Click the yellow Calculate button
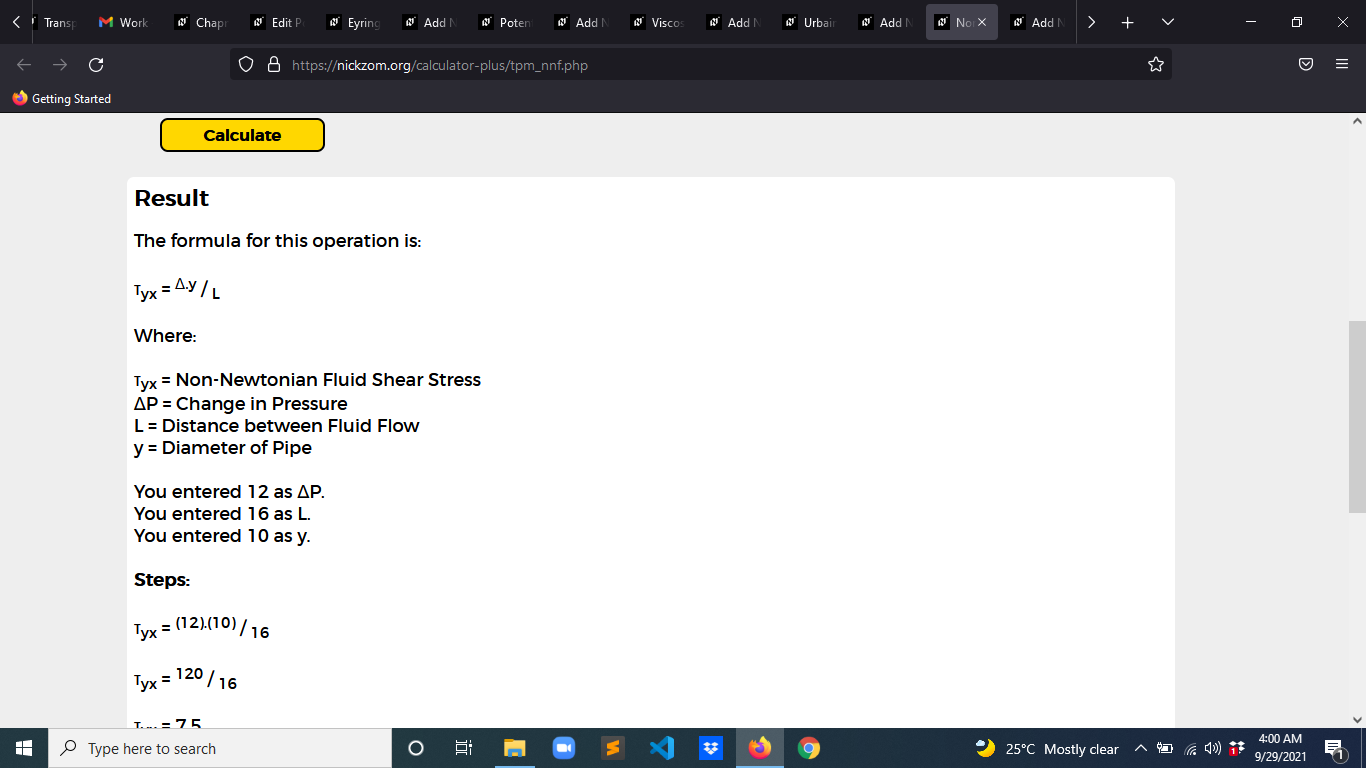1366x768 pixels. 242,135
